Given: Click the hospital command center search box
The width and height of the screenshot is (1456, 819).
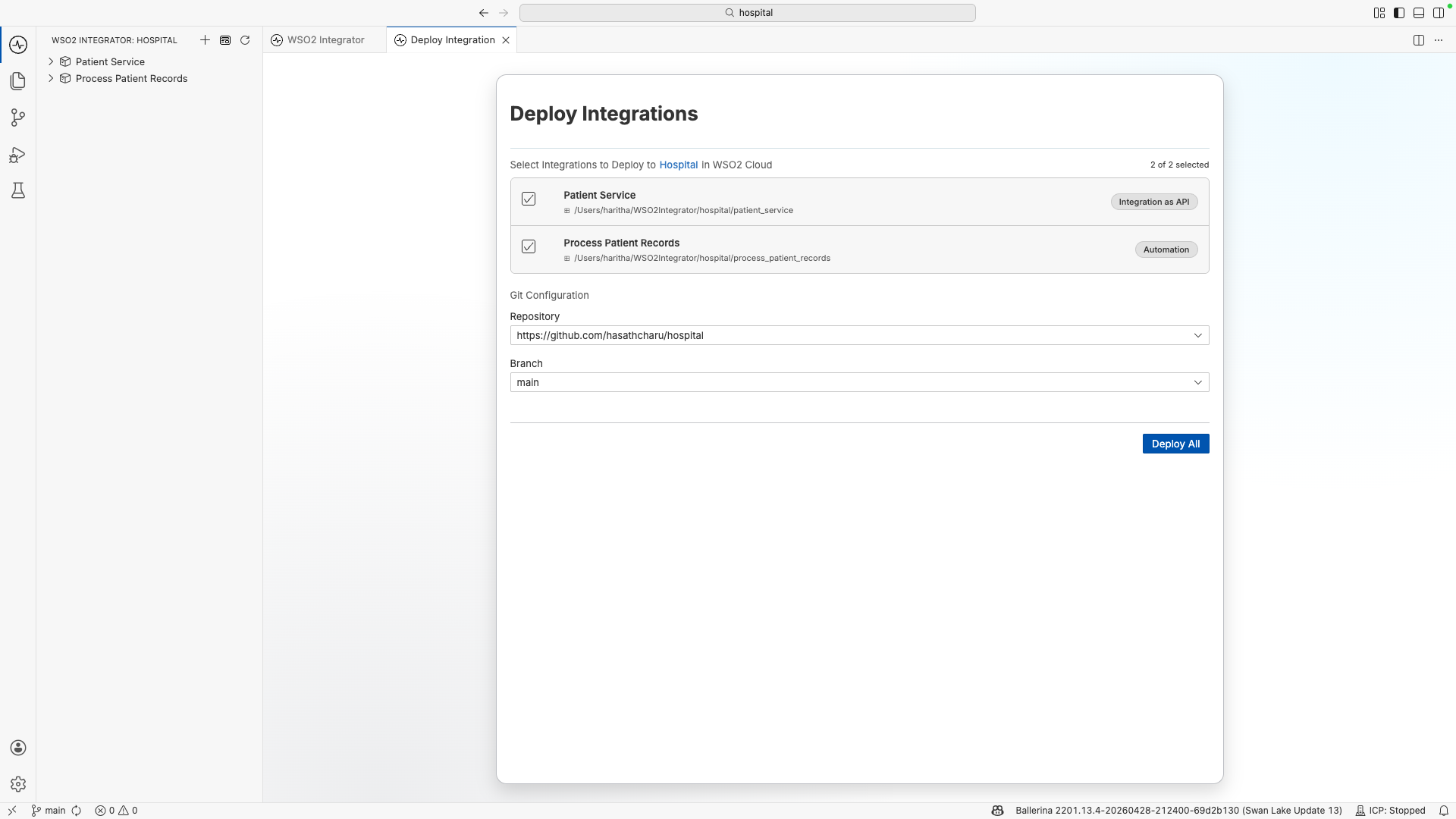Looking at the screenshot, I should 747,13.
